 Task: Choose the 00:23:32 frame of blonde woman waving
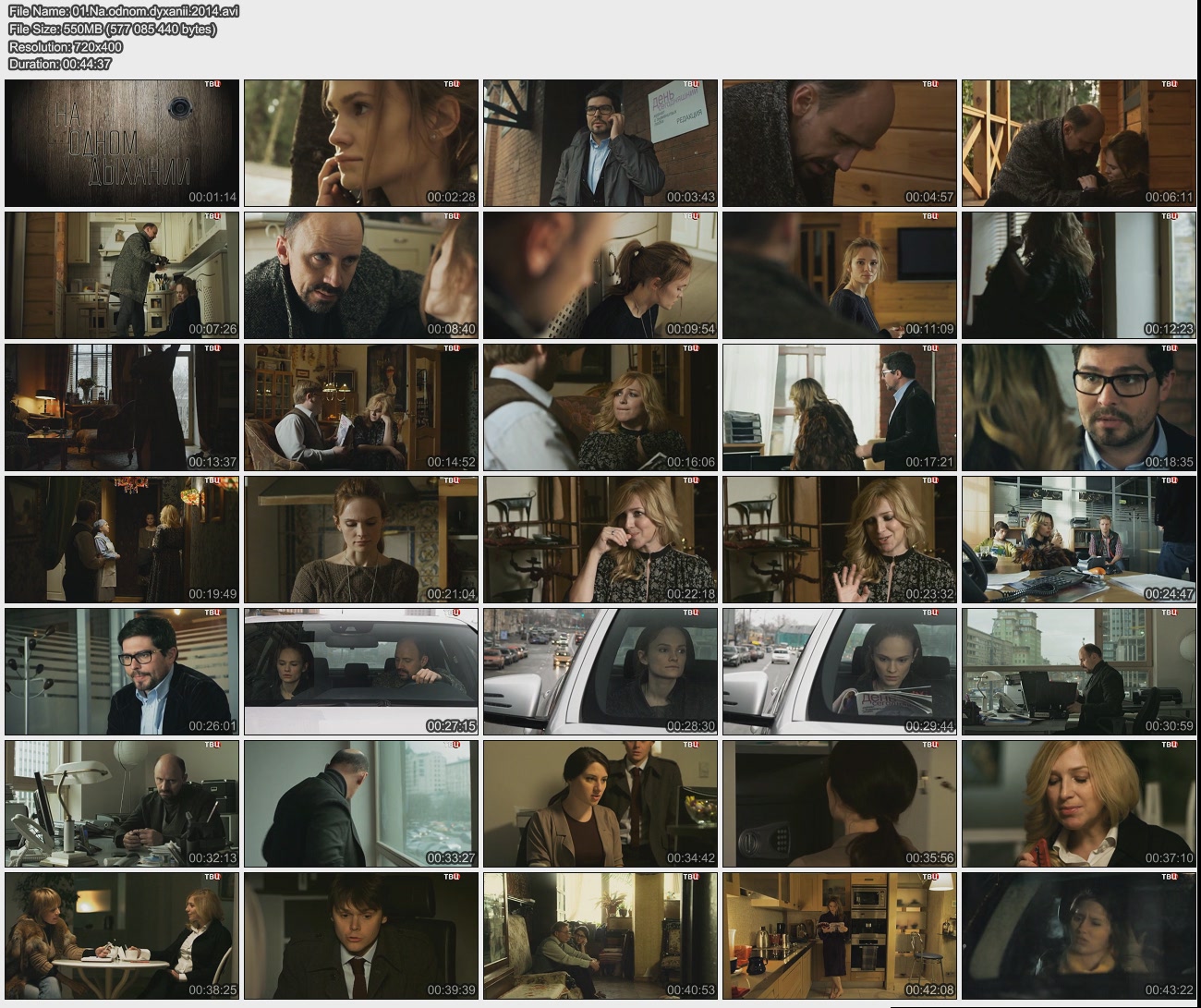(x=839, y=540)
